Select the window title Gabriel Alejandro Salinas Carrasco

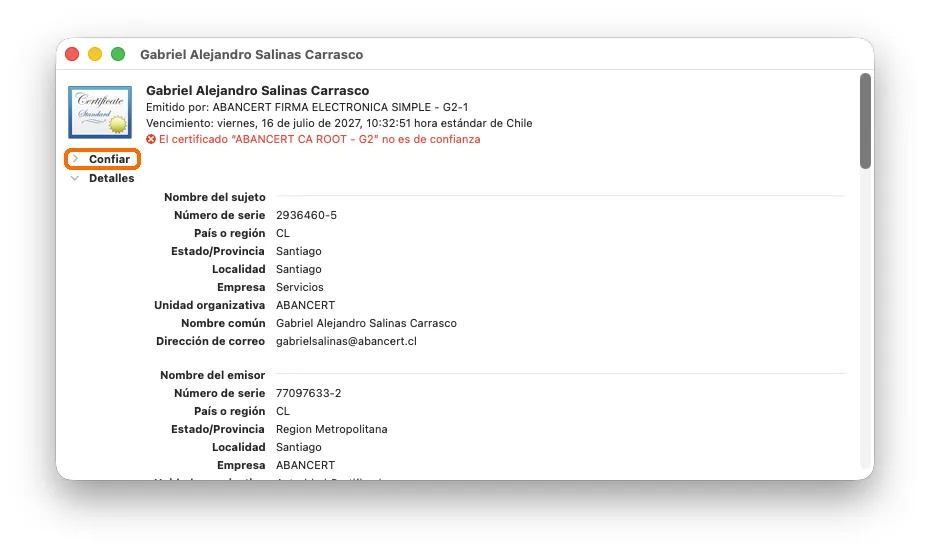(x=251, y=55)
